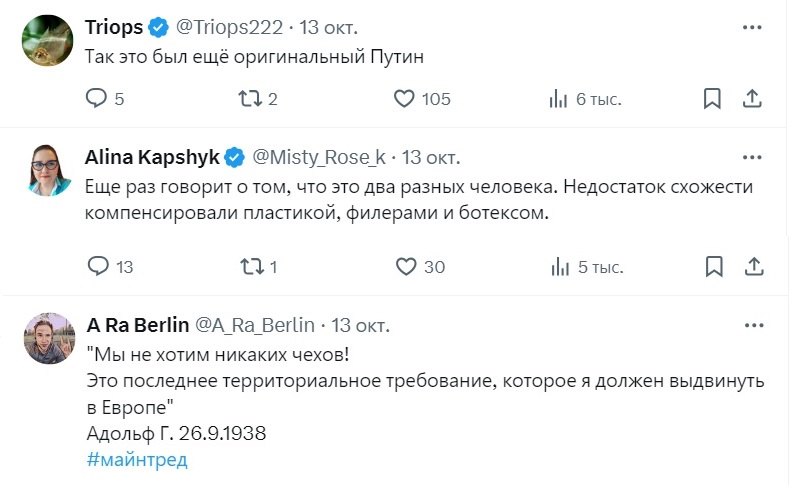Bookmark the Triops tweet
Image resolution: width=810 pixels, height=489 pixels.
click(x=712, y=99)
